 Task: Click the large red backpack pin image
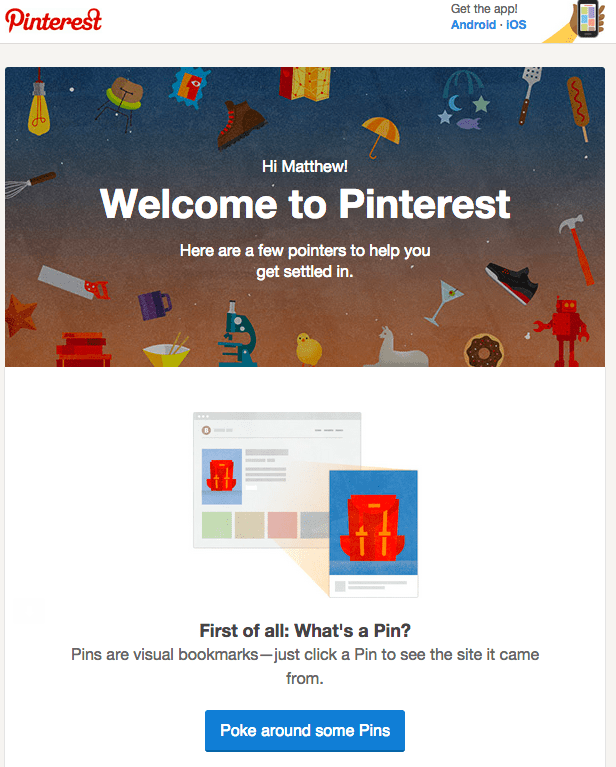tap(373, 522)
